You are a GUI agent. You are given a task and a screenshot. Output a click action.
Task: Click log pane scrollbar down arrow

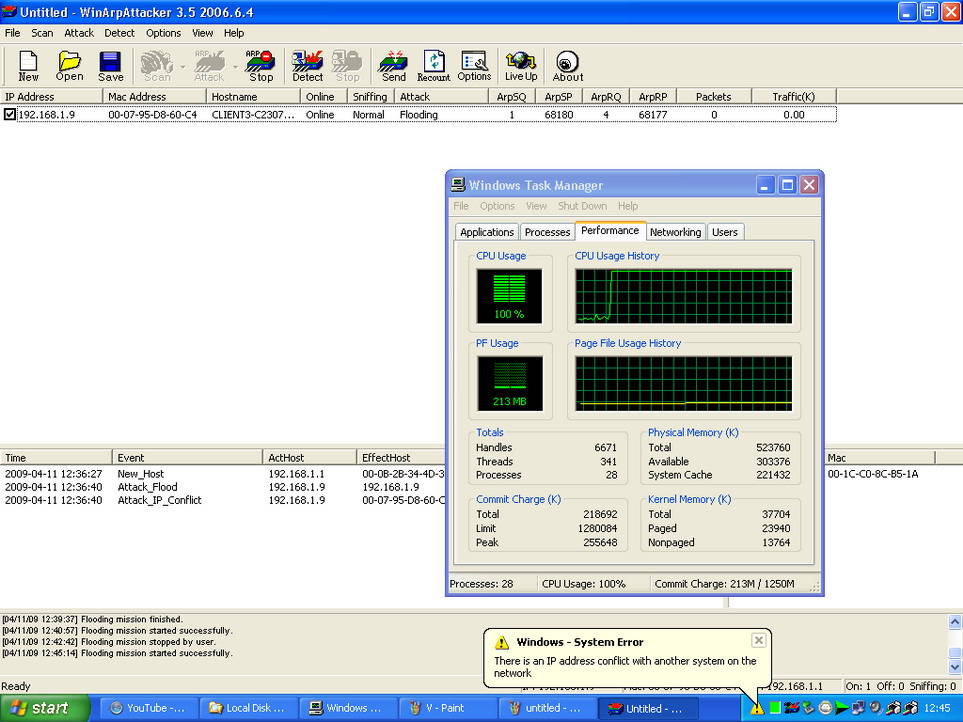[x=955, y=666]
